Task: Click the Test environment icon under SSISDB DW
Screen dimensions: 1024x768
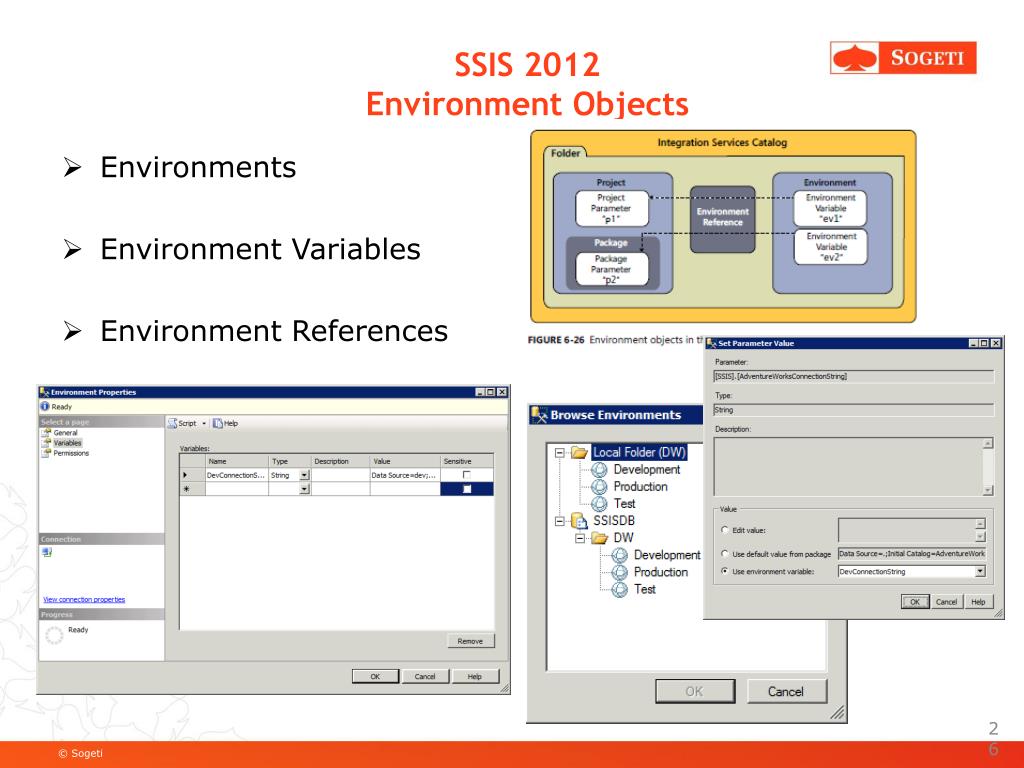Action: point(619,589)
